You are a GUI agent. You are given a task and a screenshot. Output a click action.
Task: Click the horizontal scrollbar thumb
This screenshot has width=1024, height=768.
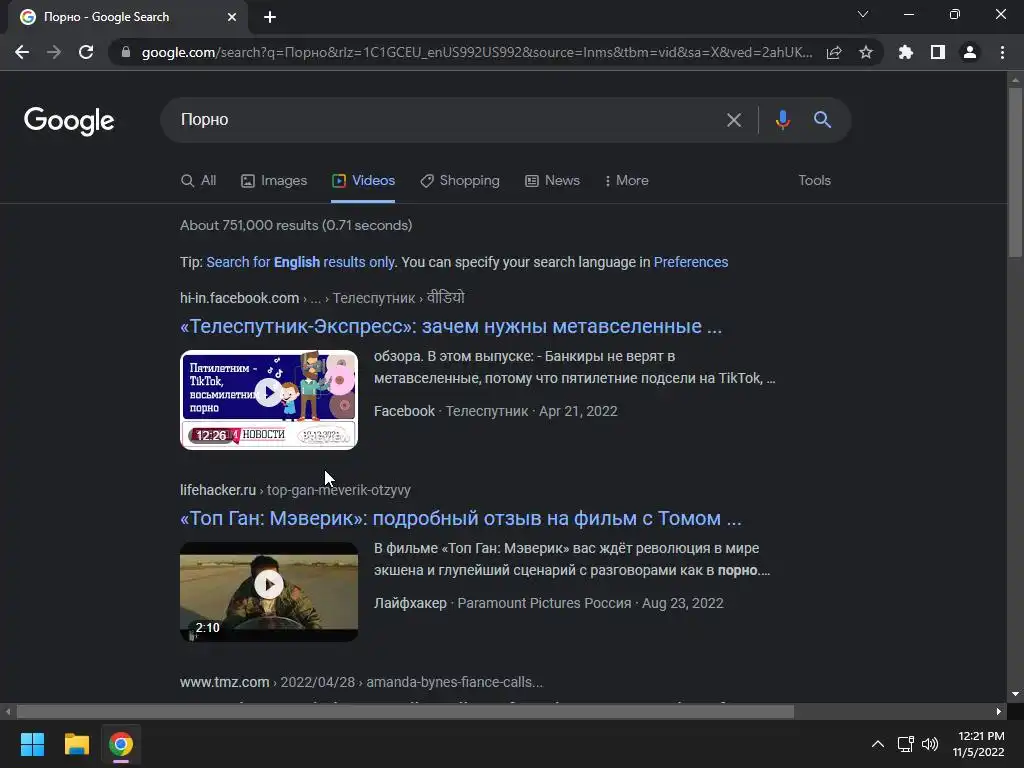[405, 712]
